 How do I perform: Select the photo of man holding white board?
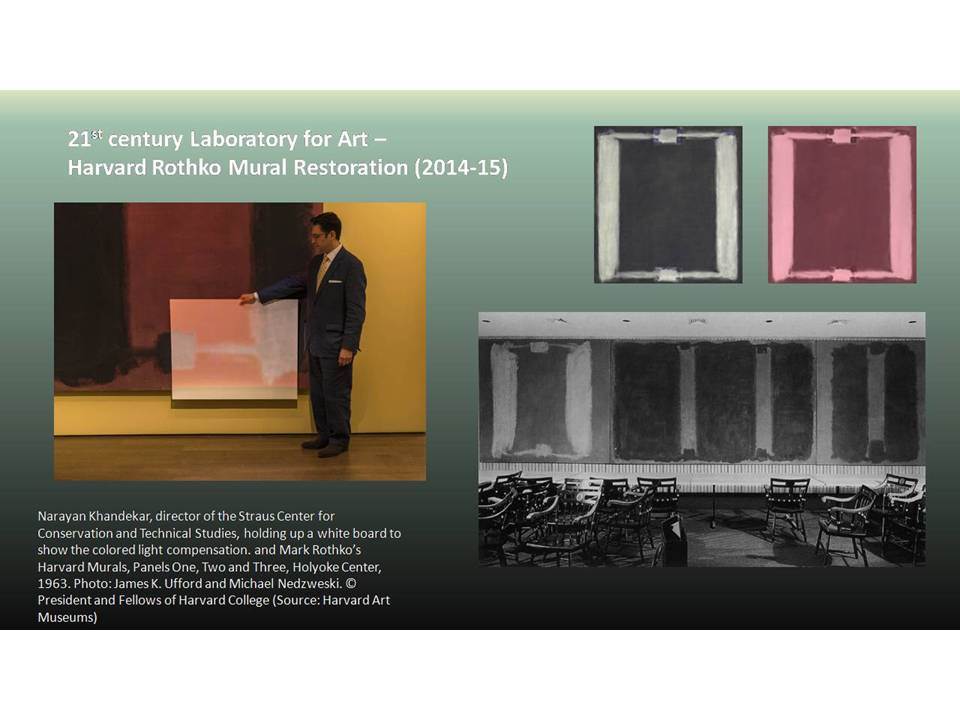tap(240, 341)
